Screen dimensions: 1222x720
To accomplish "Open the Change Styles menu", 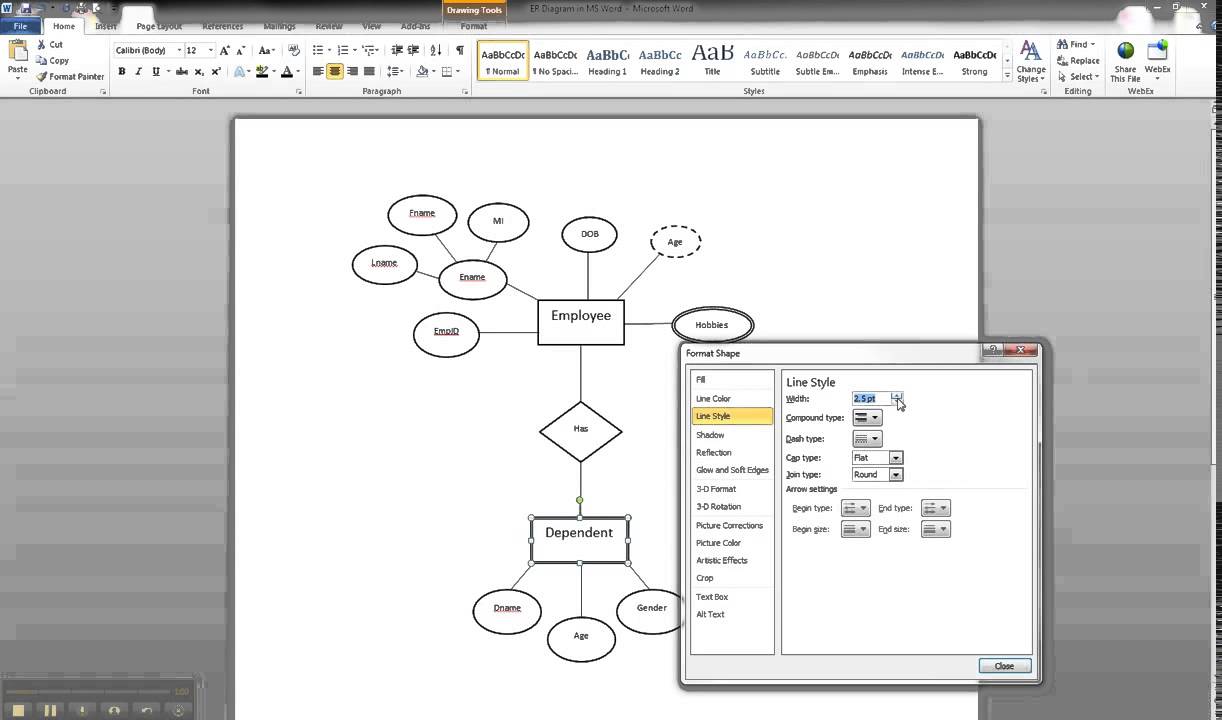I will 1031,62.
